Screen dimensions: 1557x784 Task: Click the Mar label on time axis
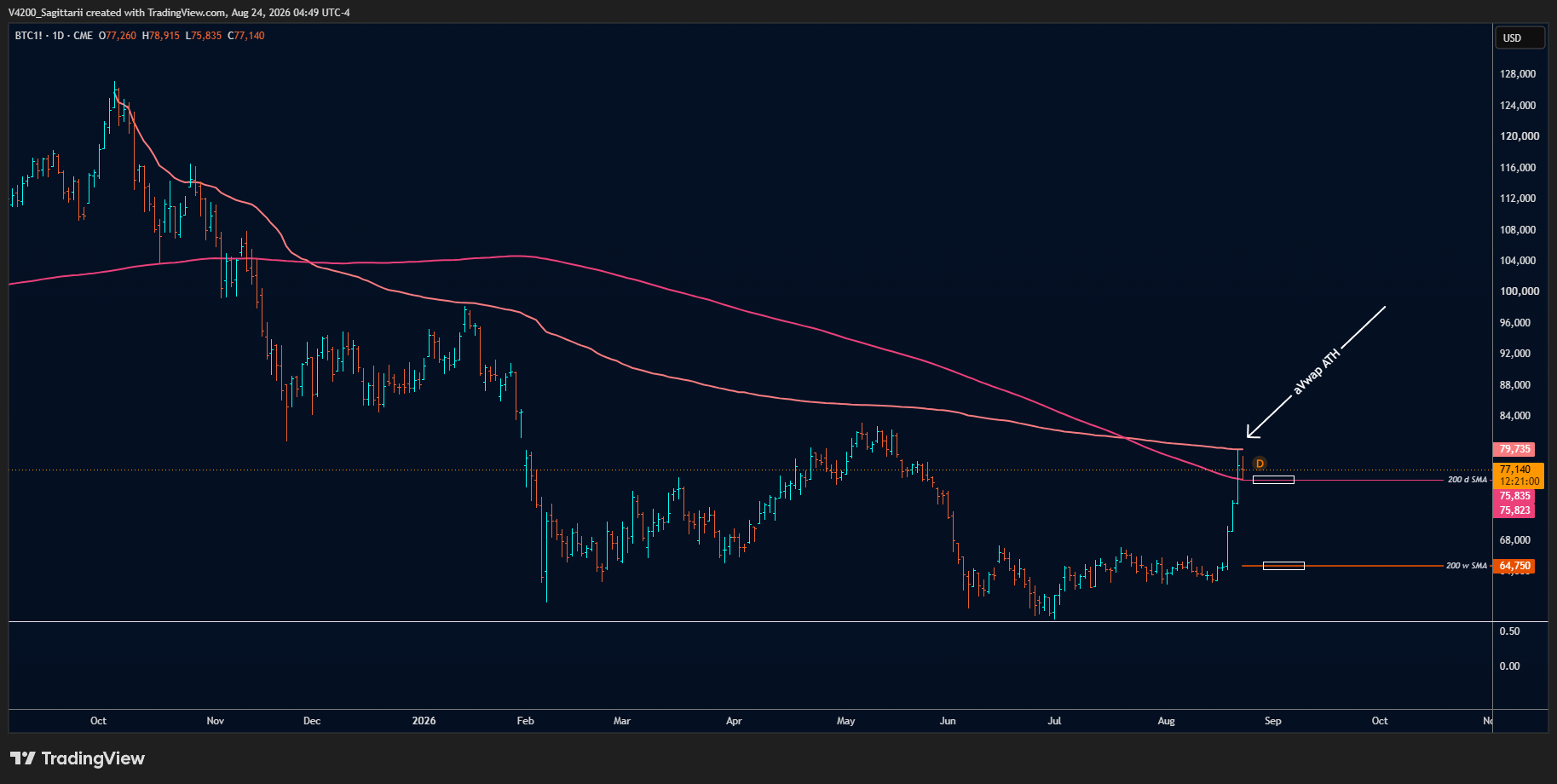(622, 721)
